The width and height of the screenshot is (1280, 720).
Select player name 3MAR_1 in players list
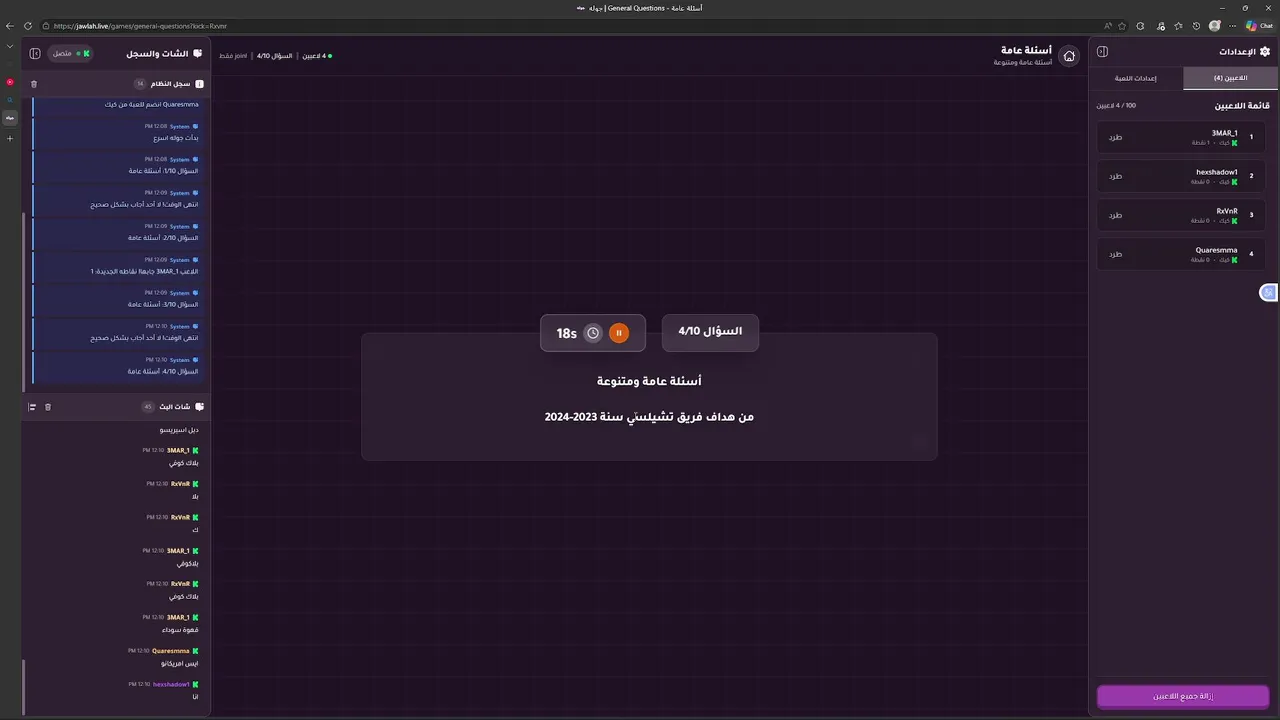coord(1224,133)
